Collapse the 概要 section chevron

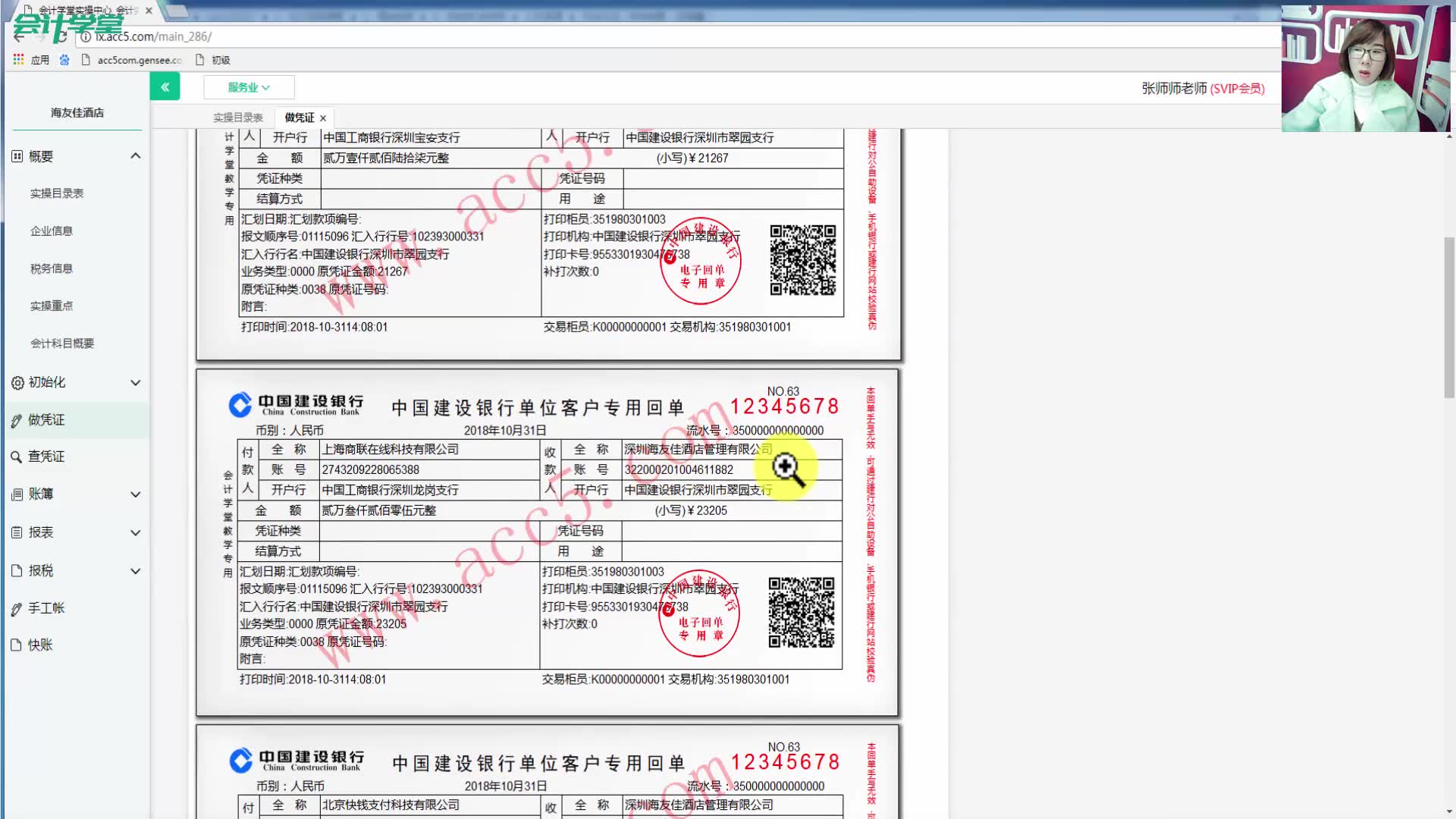(136, 156)
